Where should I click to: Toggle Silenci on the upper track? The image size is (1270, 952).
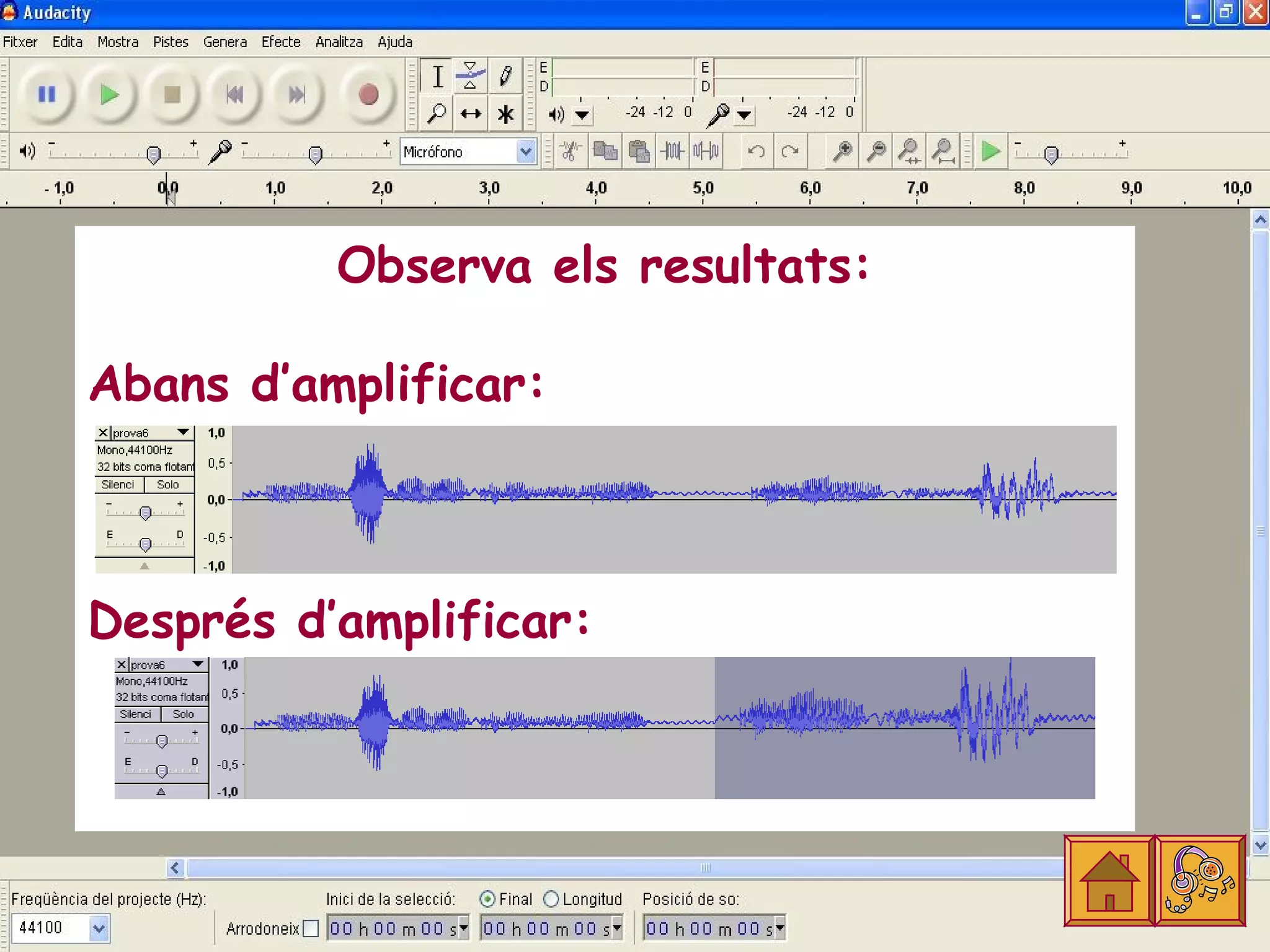[118, 485]
